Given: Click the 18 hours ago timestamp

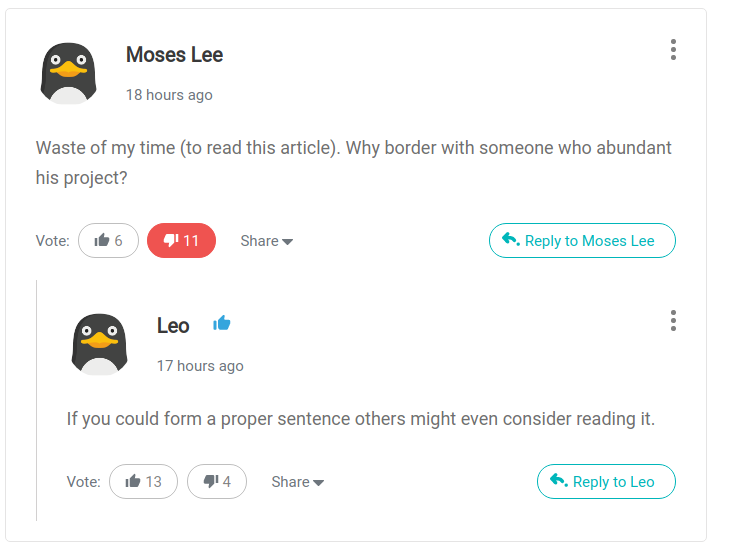Looking at the screenshot, I should [x=169, y=95].
